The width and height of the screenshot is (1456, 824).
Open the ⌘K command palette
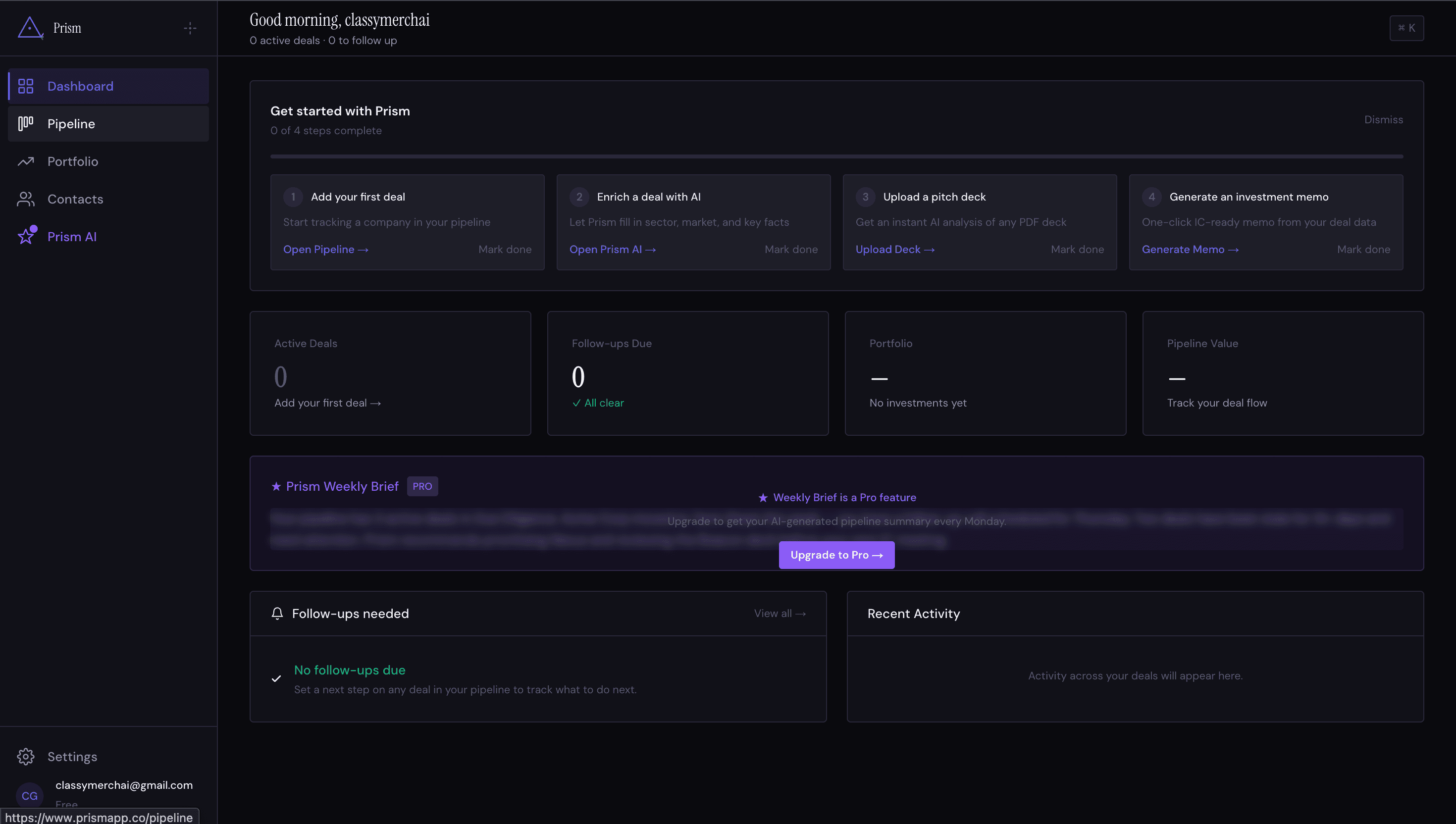coord(1406,28)
